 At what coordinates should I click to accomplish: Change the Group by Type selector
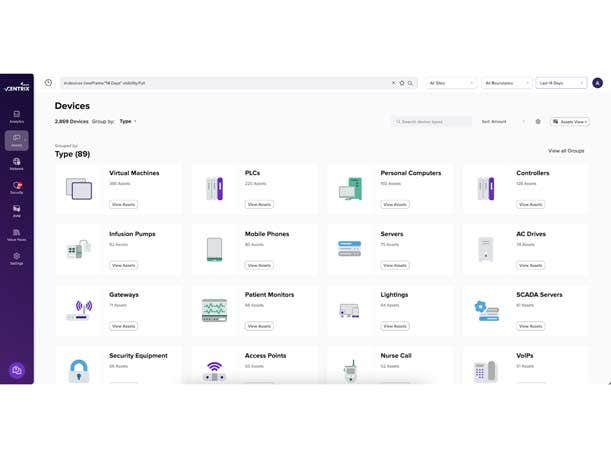[127, 121]
